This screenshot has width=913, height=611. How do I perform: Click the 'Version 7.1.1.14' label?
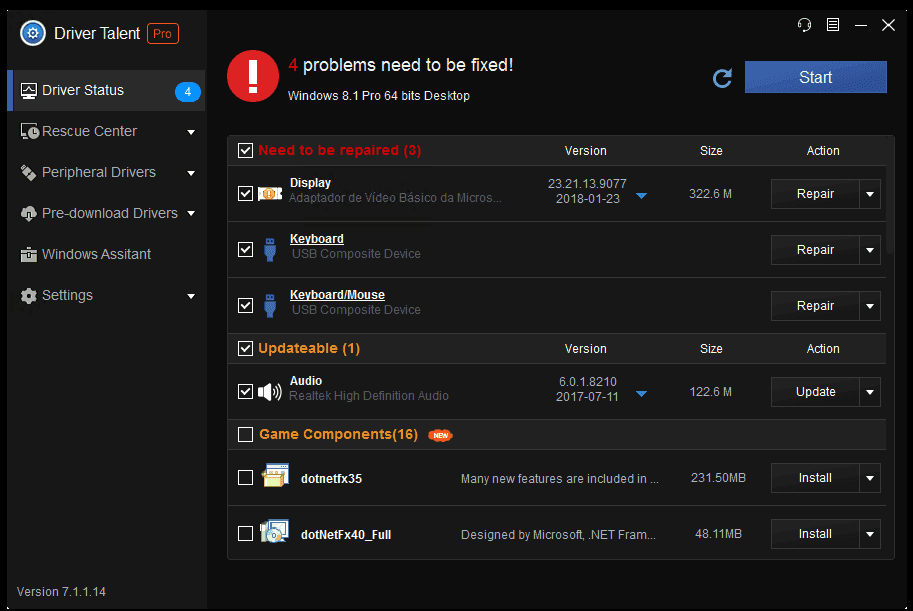(x=61, y=592)
